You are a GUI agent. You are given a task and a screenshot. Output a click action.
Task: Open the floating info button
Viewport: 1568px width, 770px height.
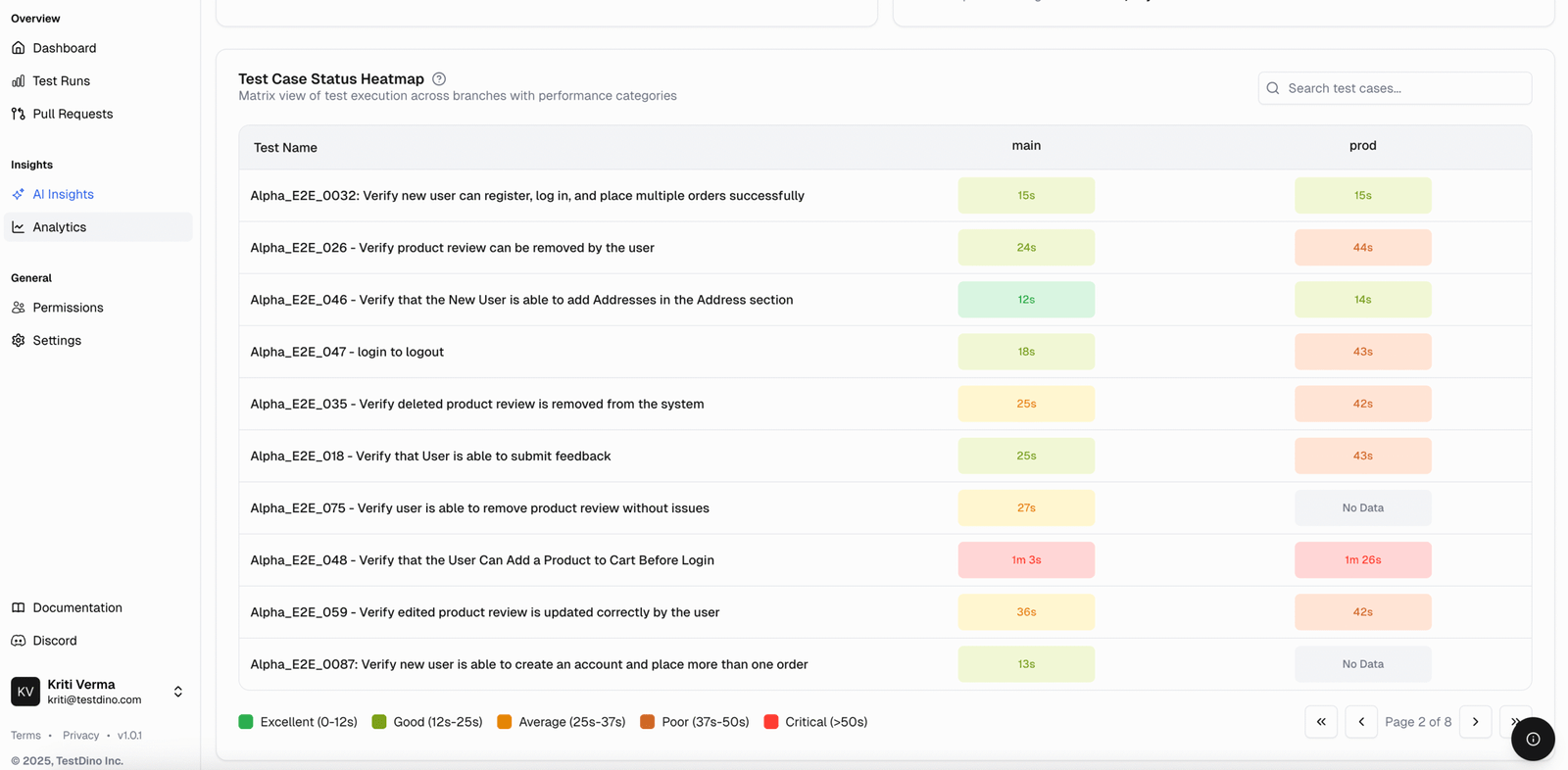tap(1533, 739)
